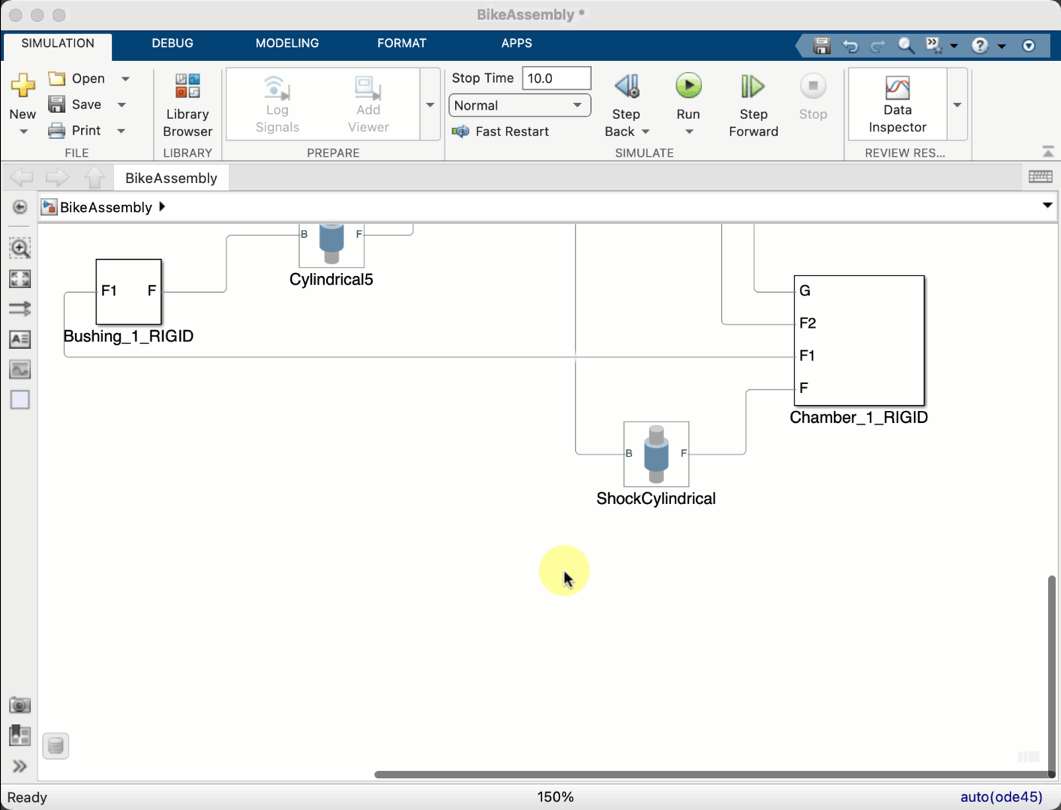Image resolution: width=1061 pixels, height=810 pixels.
Task: Expand the Open file dropdown arrow
Action: pyautogui.click(x=124, y=78)
